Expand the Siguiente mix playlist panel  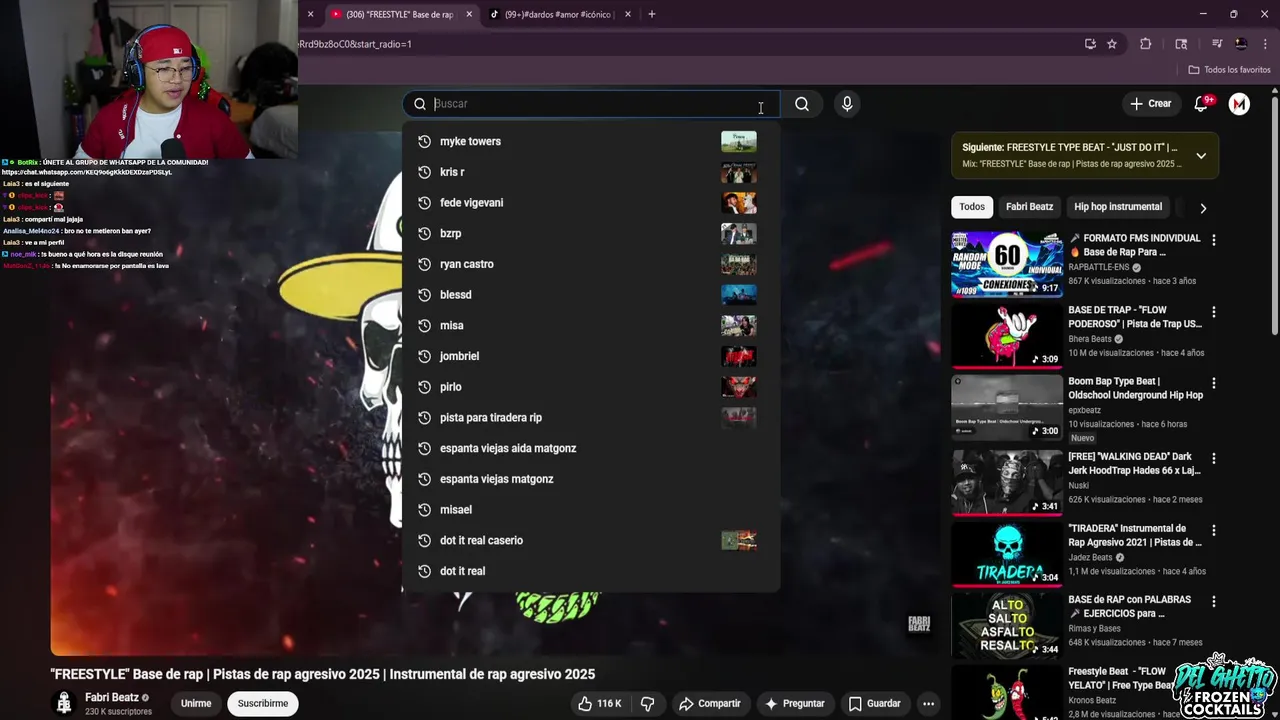[x=1201, y=156]
